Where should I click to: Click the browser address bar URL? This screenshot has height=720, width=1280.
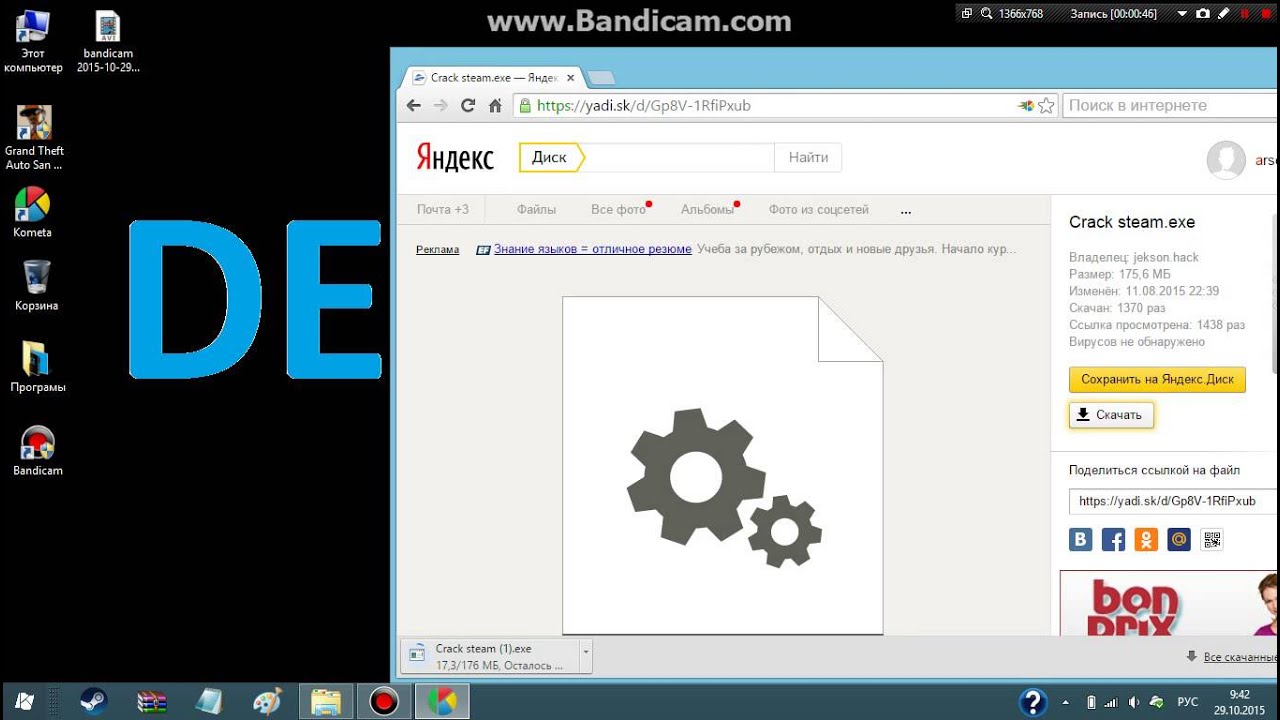tap(643, 105)
